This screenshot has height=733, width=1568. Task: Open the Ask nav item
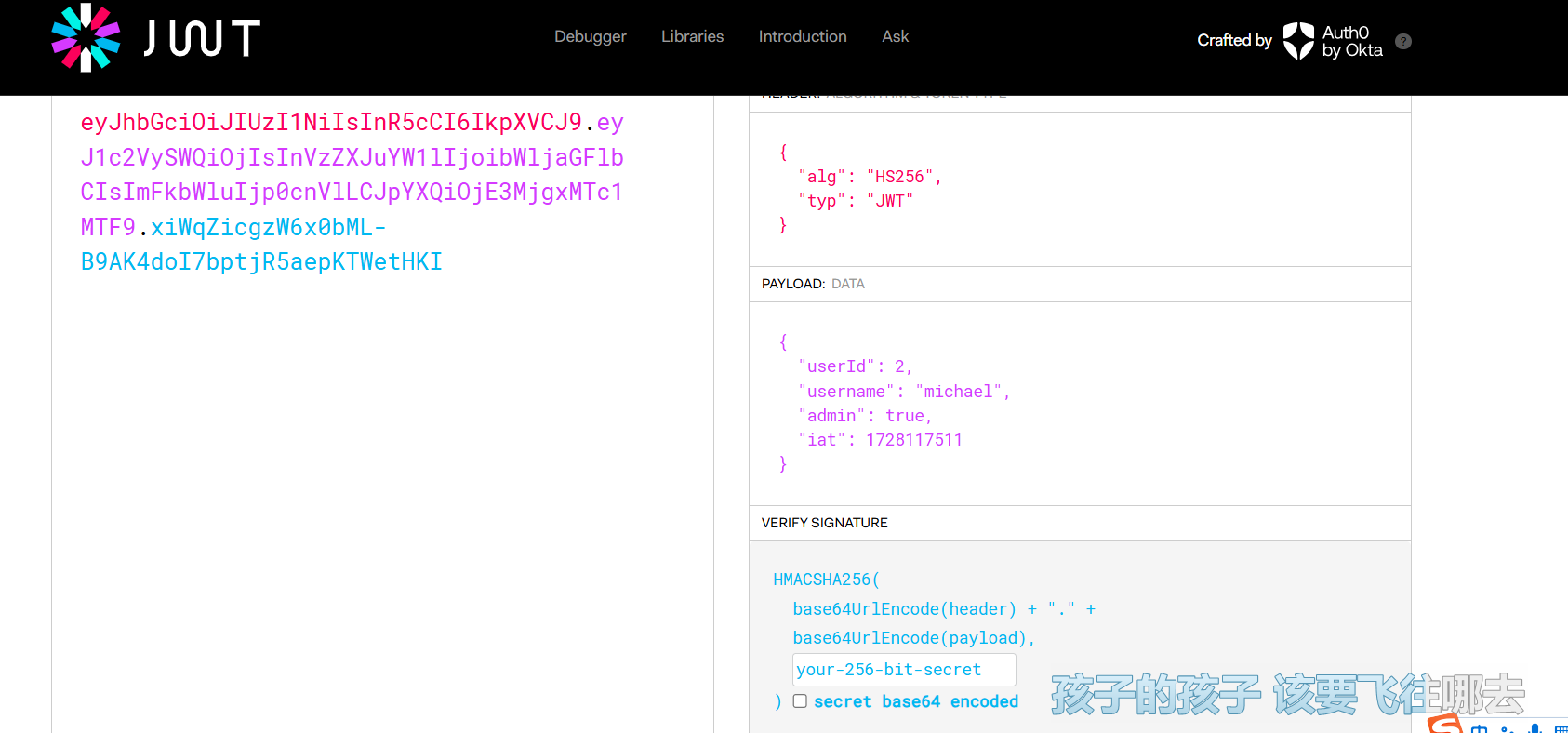click(x=896, y=36)
